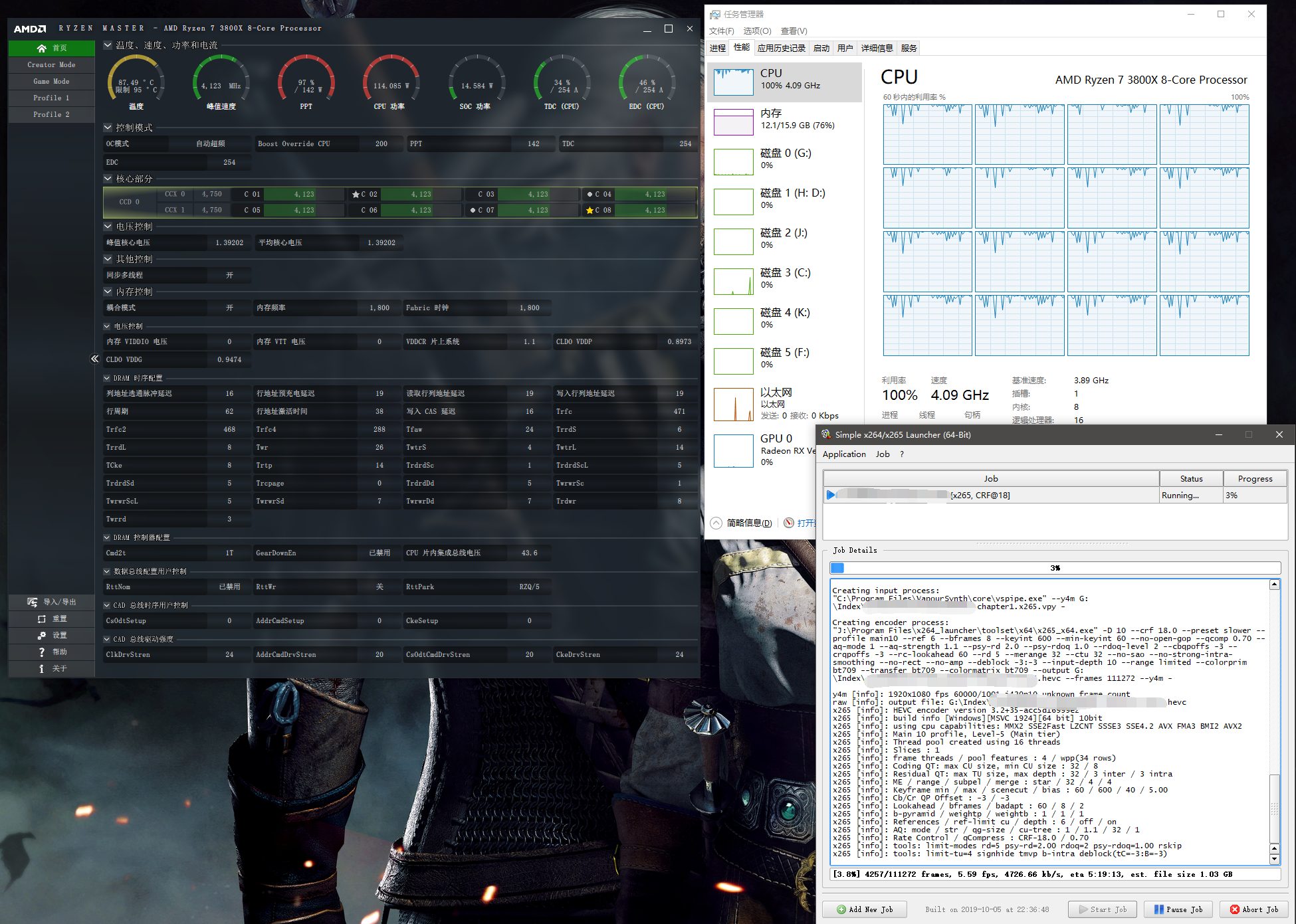The image size is (1296, 924).
Task: Collapse the Voltage Control section
Action: (x=108, y=227)
